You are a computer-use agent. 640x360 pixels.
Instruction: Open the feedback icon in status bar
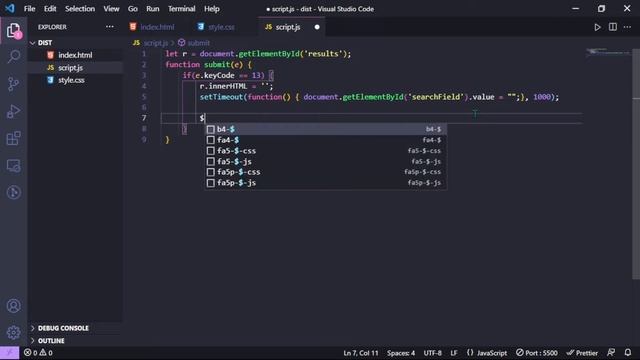pos(611,353)
